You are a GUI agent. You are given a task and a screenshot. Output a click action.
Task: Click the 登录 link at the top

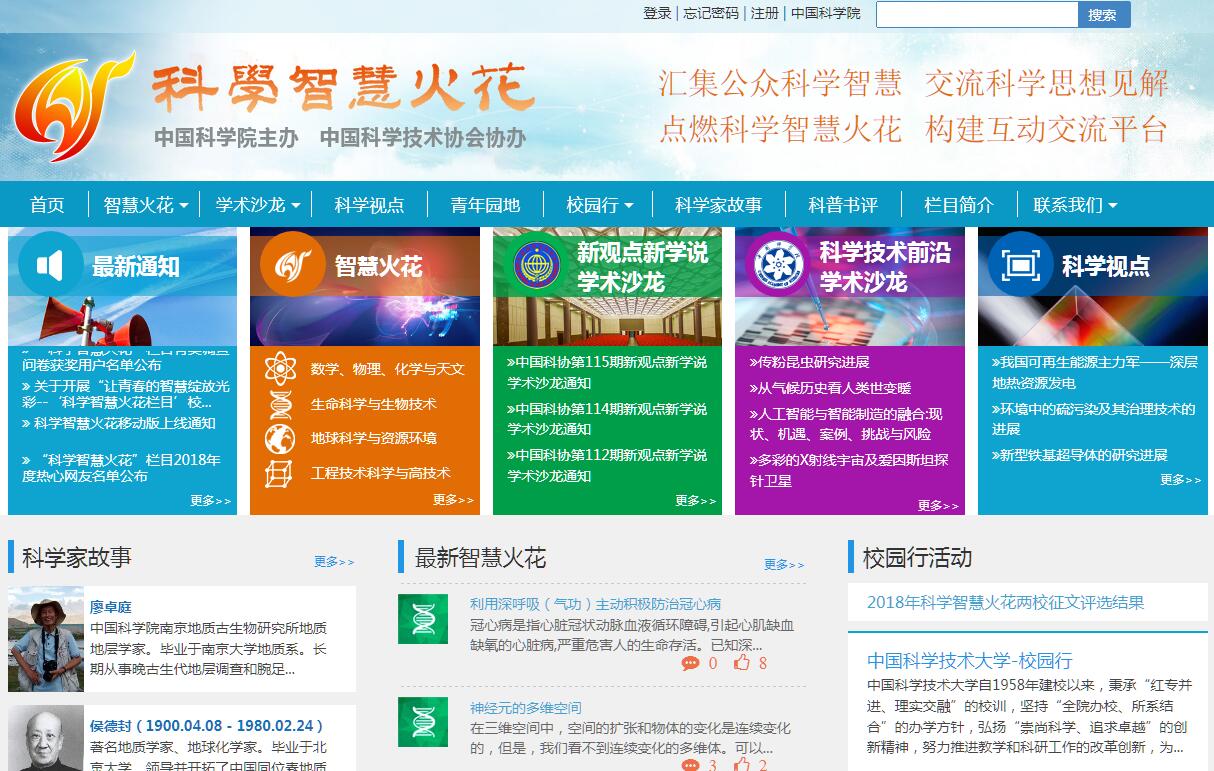657,13
